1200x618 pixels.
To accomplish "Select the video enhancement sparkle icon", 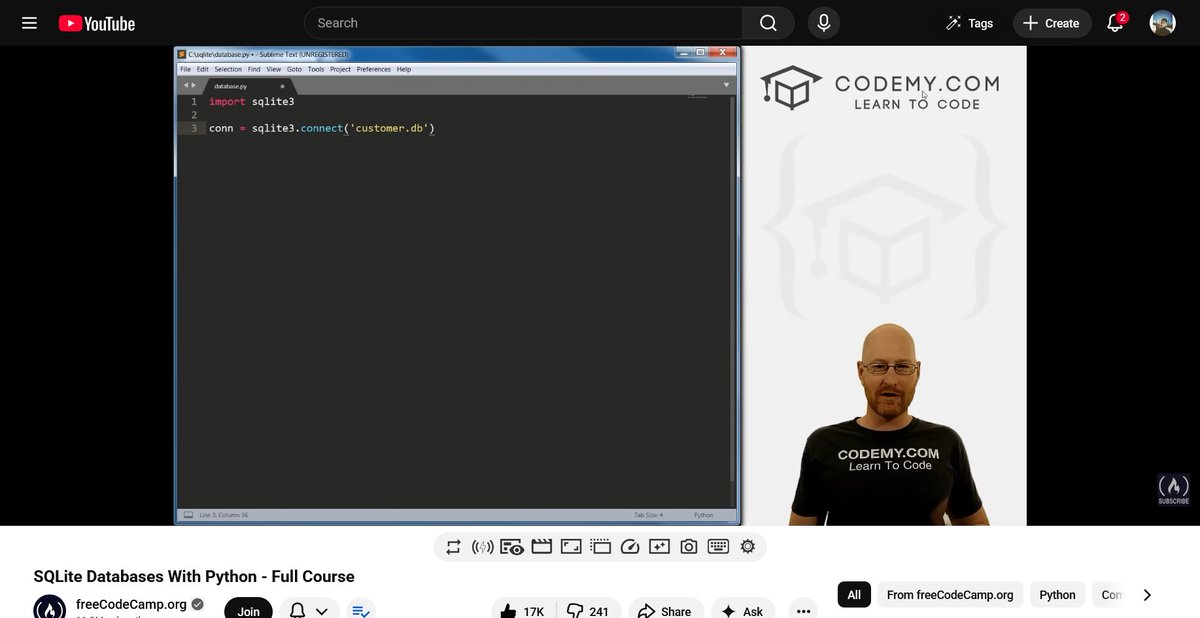I will coord(660,547).
